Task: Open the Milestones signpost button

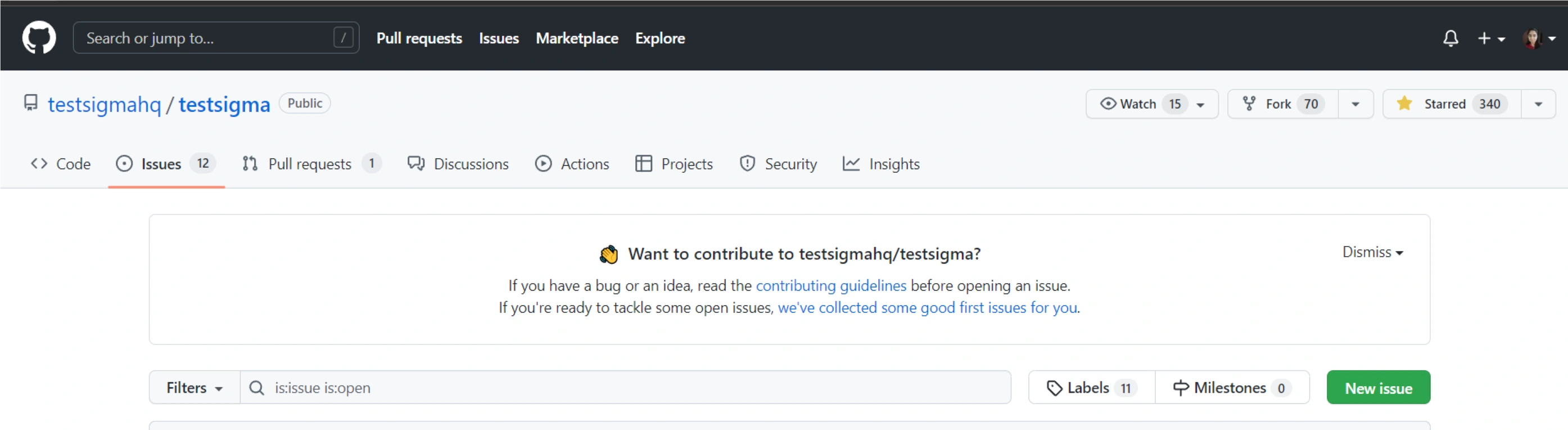Action: [x=1231, y=388]
